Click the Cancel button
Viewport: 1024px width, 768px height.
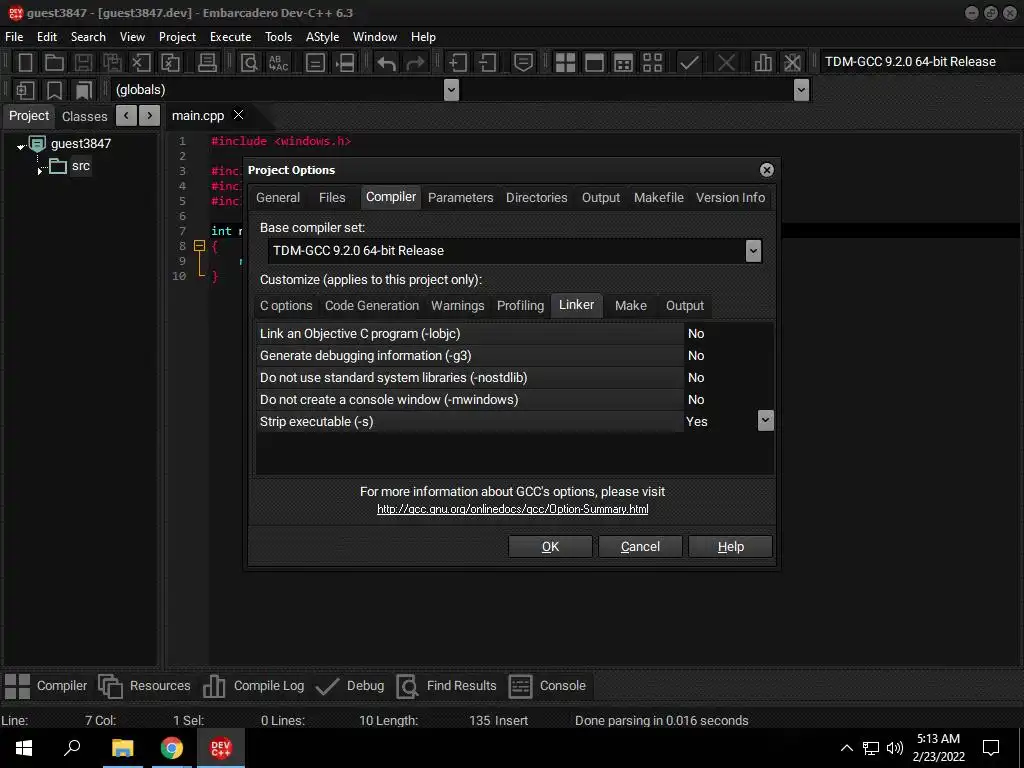pyautogui.click(x=640, y=547)
